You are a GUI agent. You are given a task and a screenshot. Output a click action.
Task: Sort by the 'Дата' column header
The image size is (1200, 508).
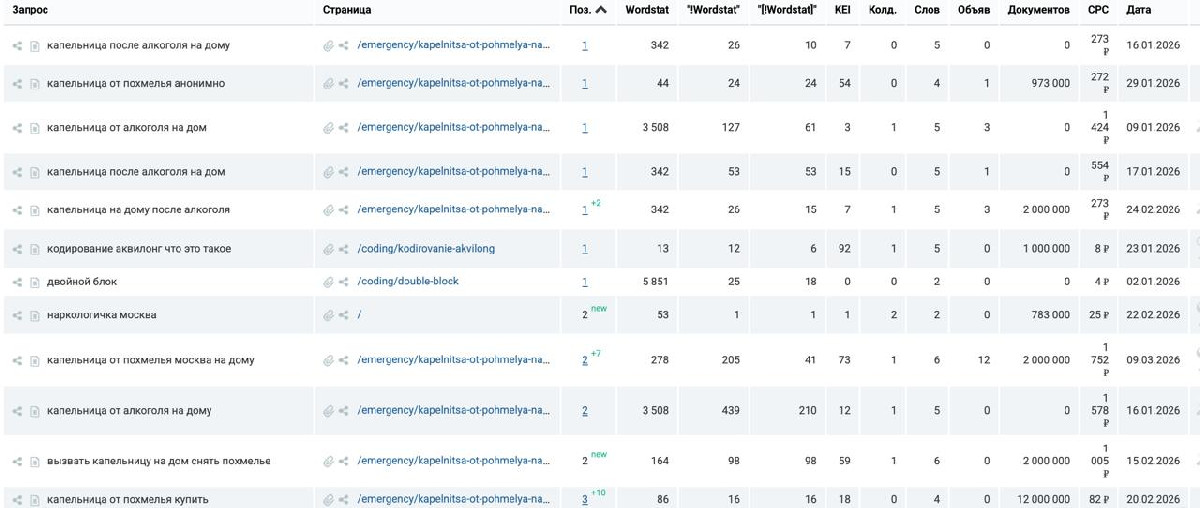(1138, 10)
